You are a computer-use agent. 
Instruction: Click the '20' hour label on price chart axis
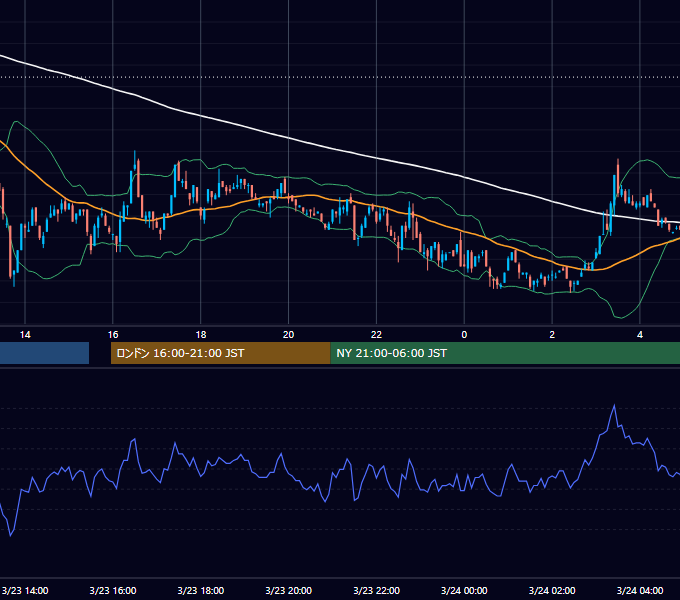pos(288,335)
